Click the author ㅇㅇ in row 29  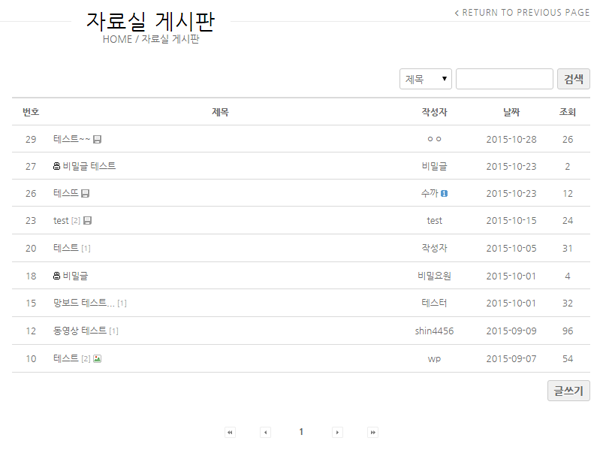(x=434, y=139)
